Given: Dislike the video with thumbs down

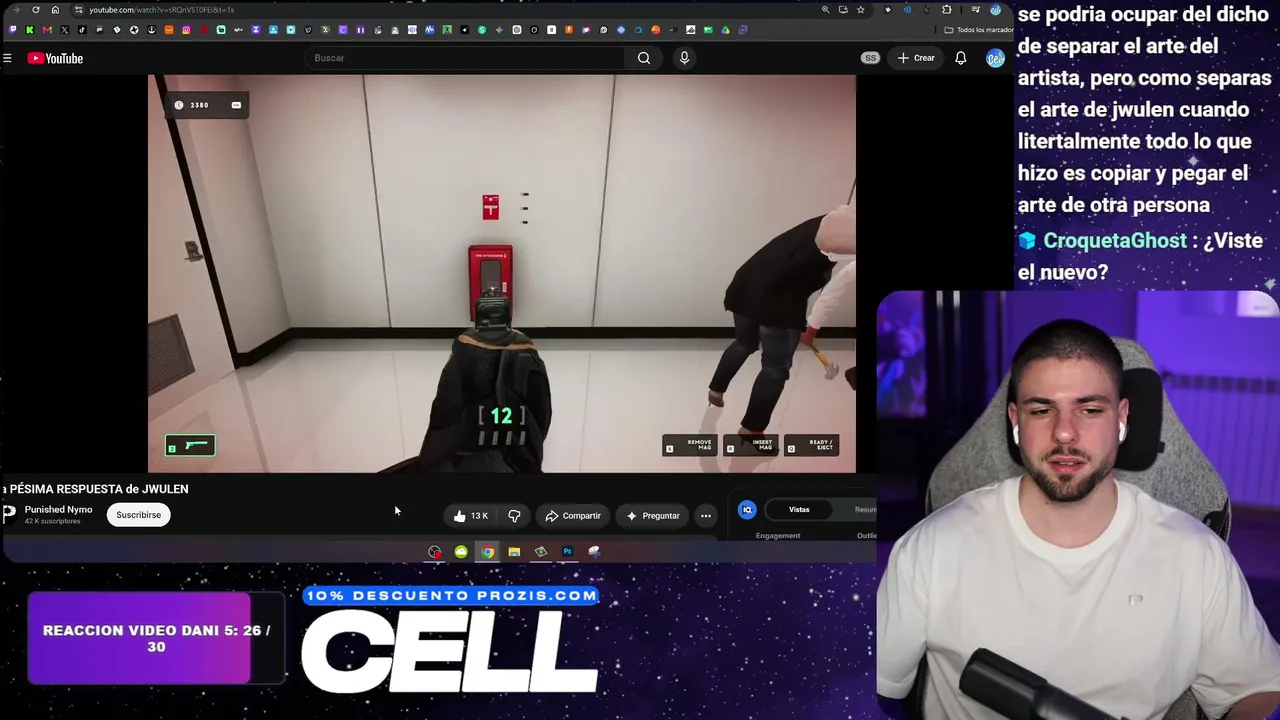Looking at the screenshot, I should coord(514,516).
